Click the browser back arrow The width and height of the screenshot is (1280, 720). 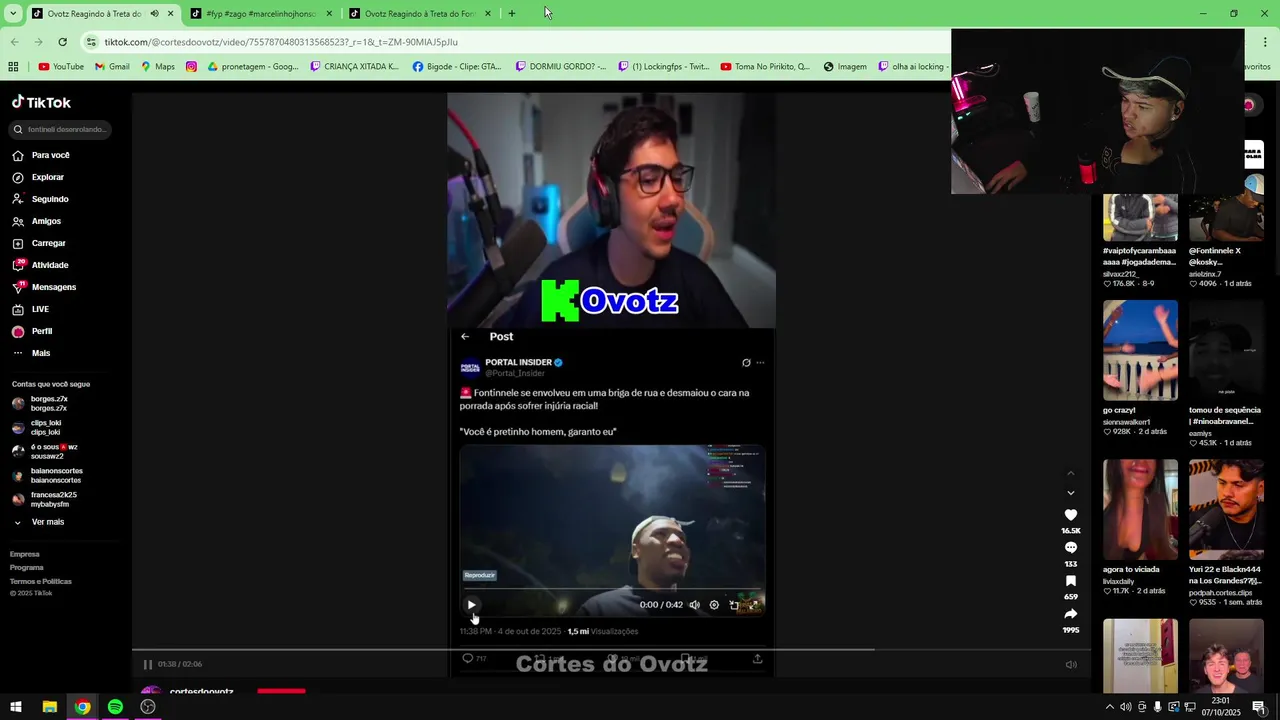click(14, 42)
